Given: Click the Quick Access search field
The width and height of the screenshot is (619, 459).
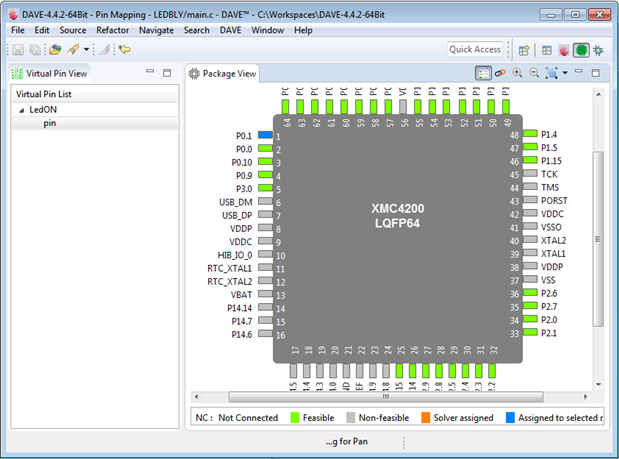Looking at the screenshot, I should (475, 49).
